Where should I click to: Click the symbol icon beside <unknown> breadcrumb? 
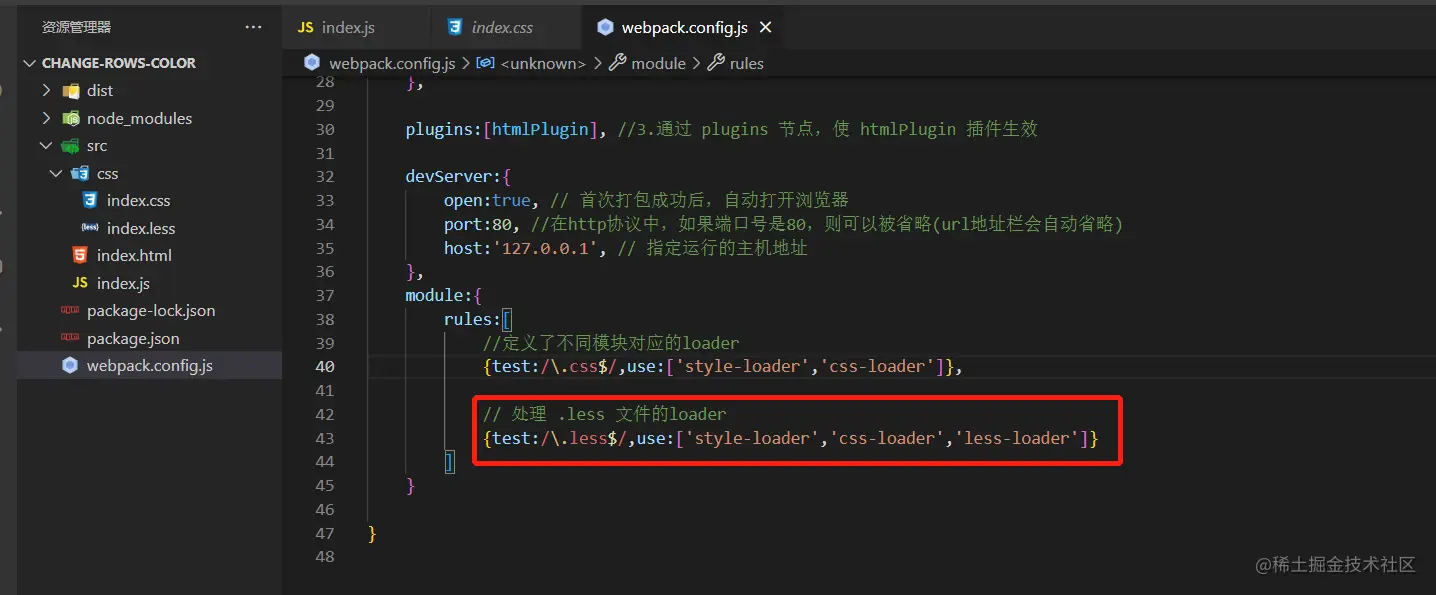[x=485, y=63]
